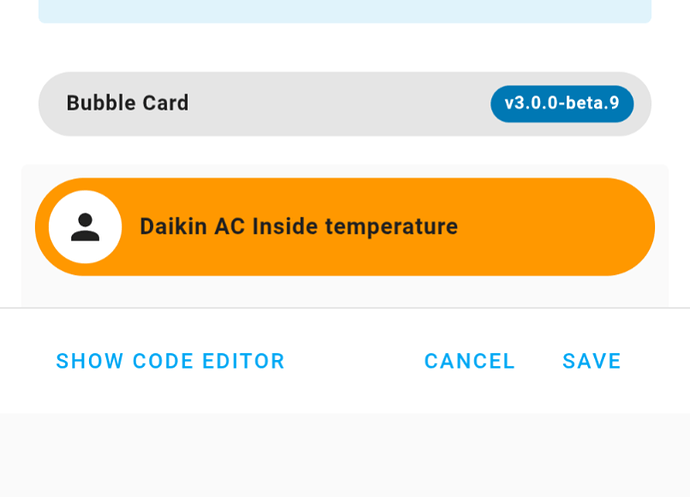Open the code editor via SHOW CODE EDITOR

(170, 361)
